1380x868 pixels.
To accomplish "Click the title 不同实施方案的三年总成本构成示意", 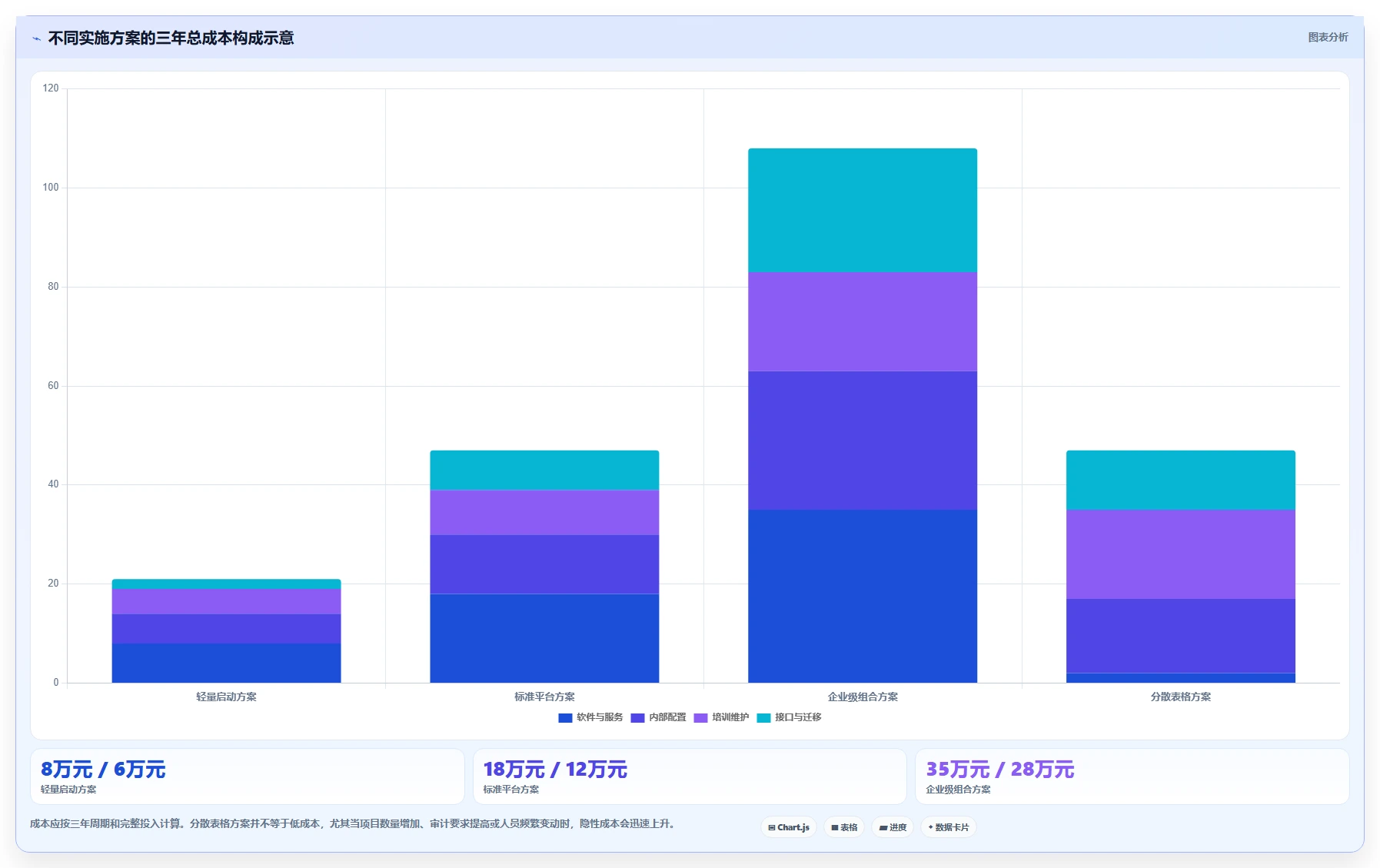I will pyautogui.click(x=171, y=38).
